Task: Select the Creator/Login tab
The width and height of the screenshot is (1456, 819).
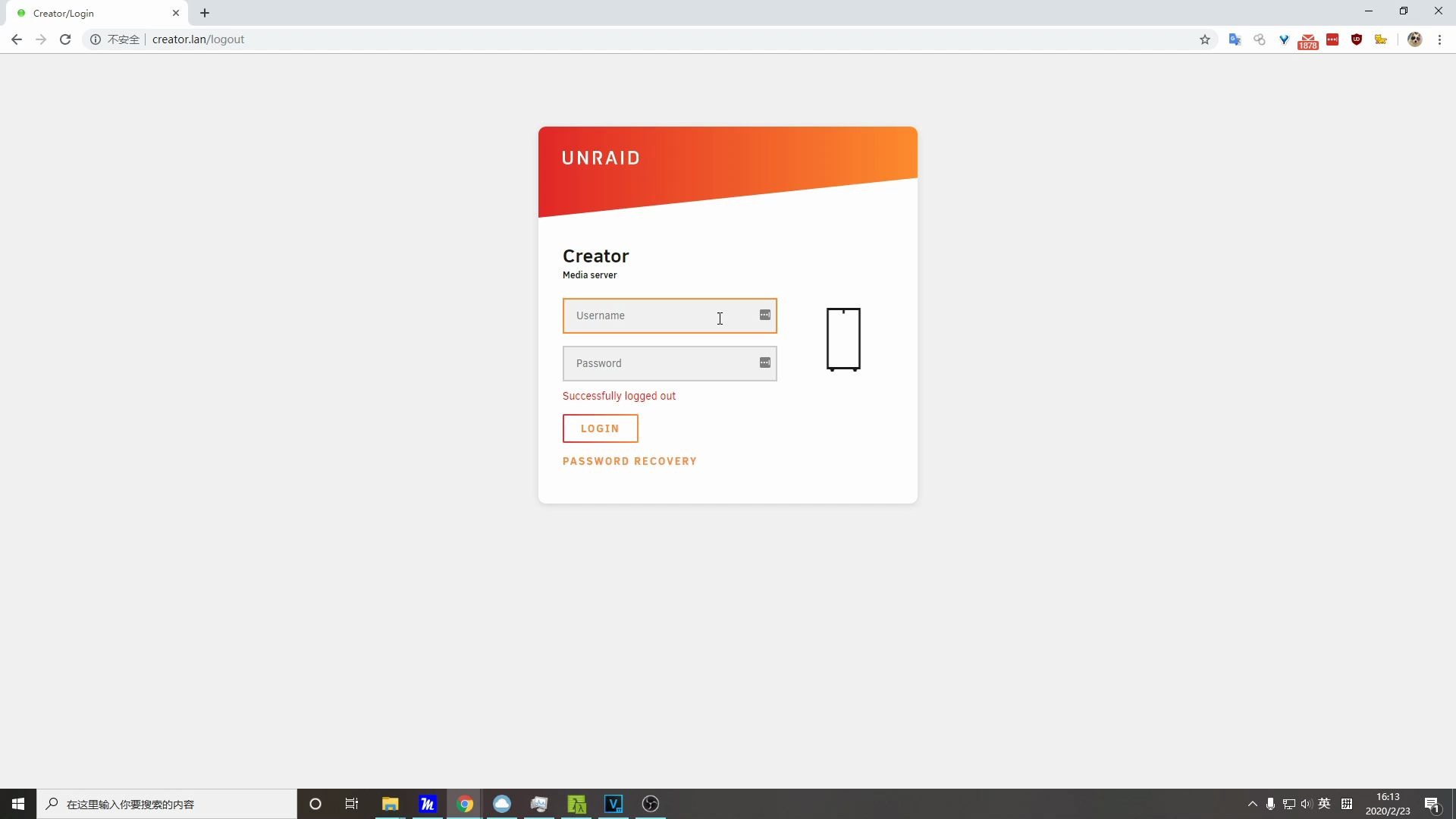Action: (x=91, y=13)
